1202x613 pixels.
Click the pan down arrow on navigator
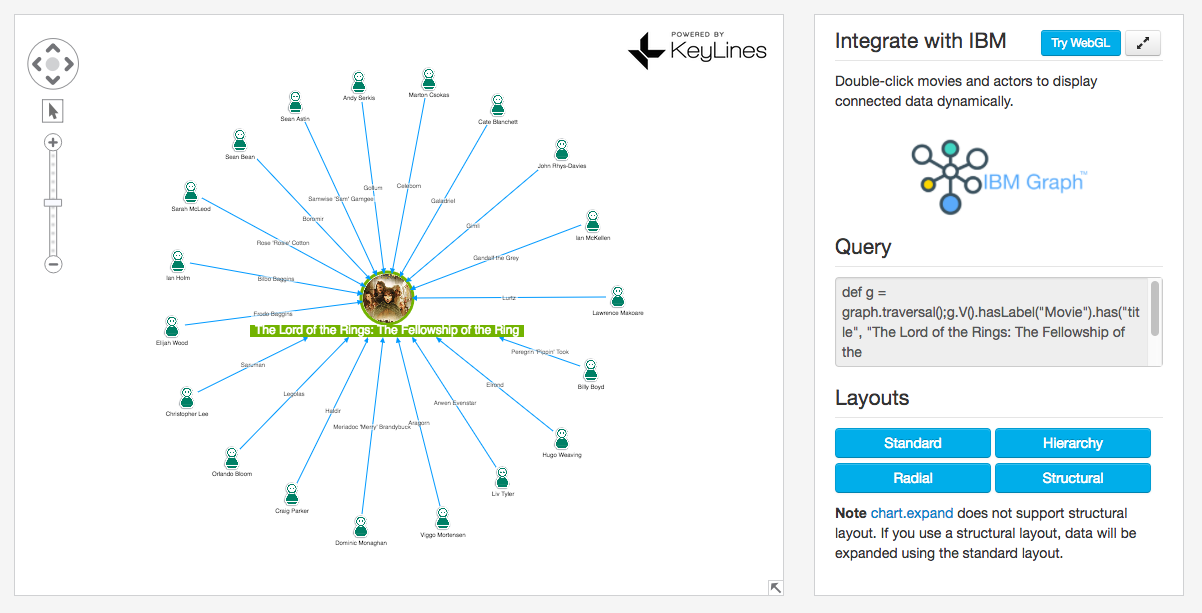point(53,81)
